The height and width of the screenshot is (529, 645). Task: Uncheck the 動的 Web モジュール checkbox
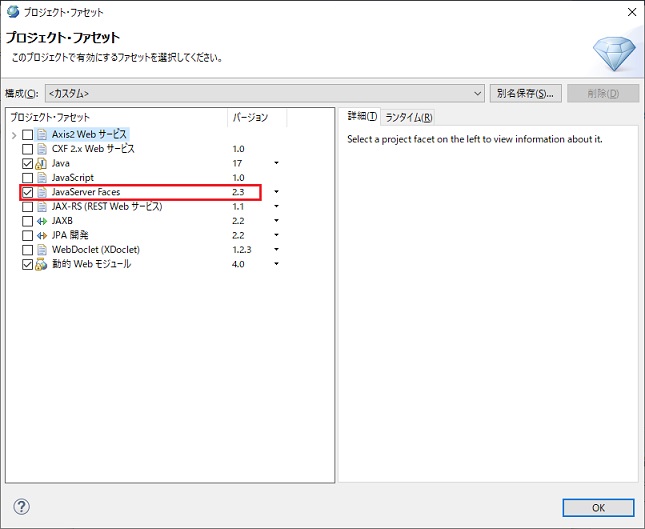[x=27, y=264]
